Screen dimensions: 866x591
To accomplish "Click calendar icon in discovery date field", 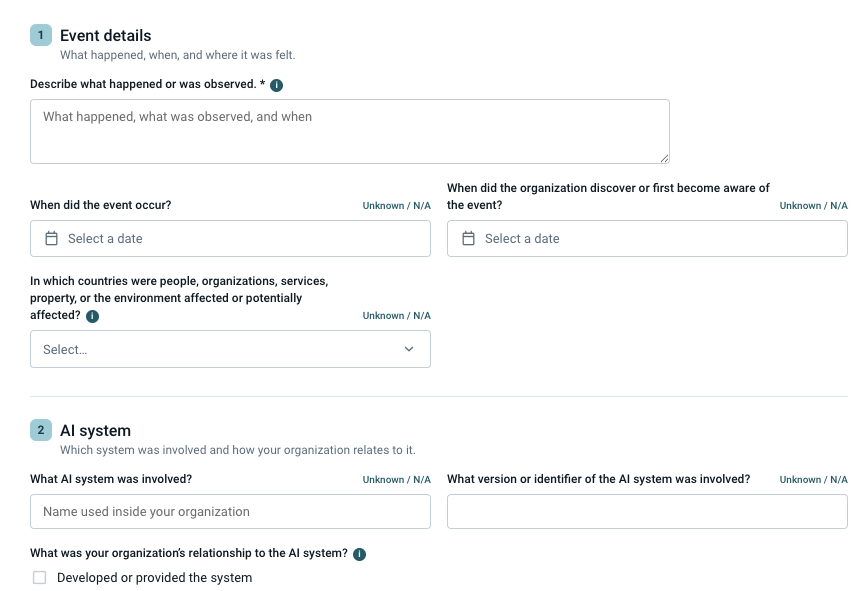I will 468,239.
